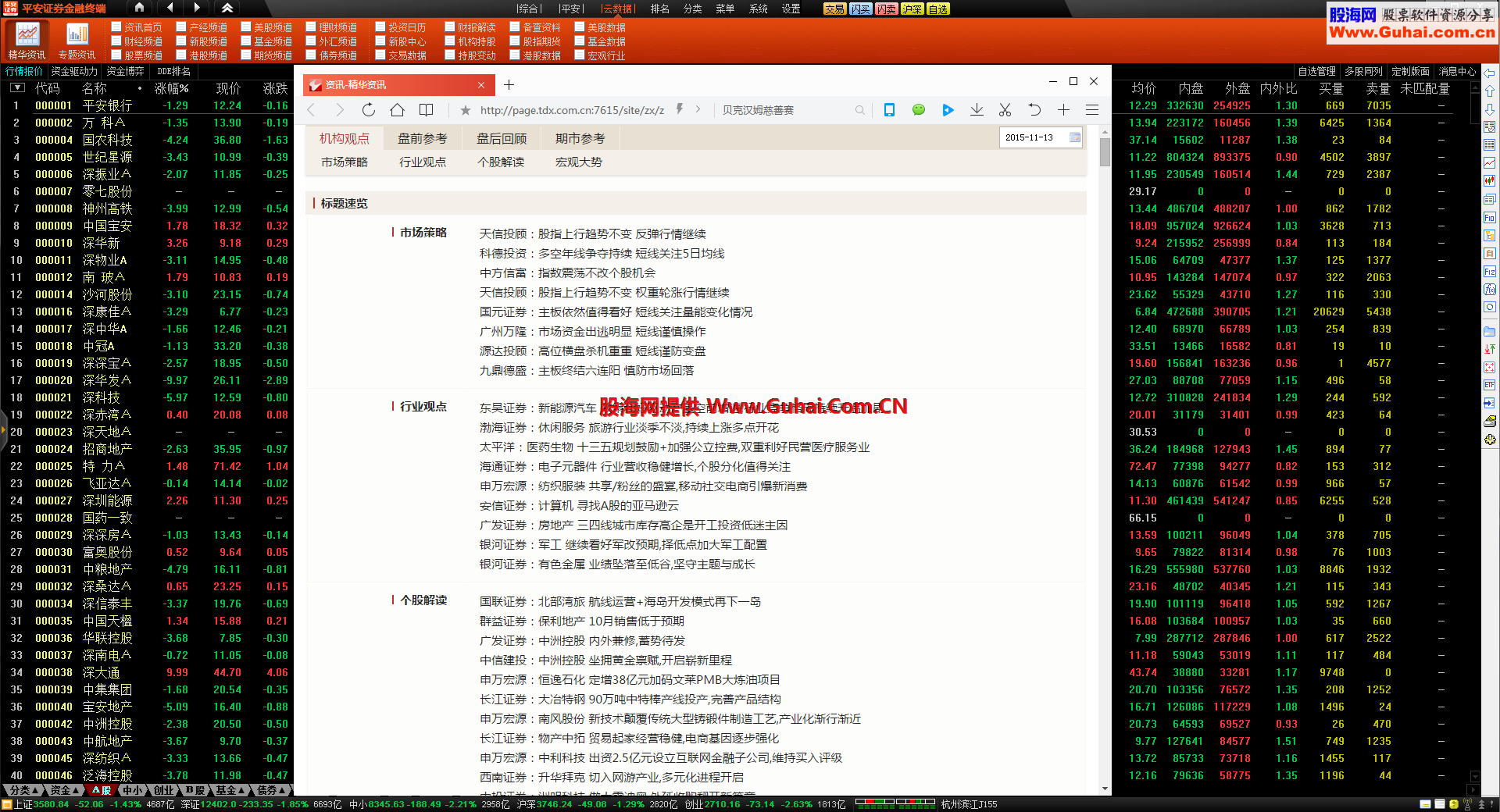The height and width of the screenshot is (812, 1500).
Task: Click the back triangle in title bar
Action: coord(170,8)
